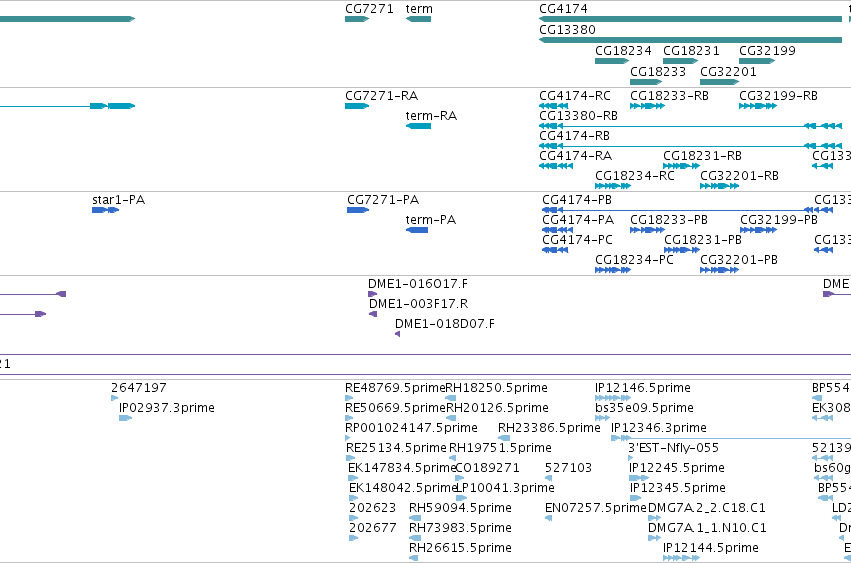This screenshot has height=563, width=851.
Task: Select the CG32201-PB protein label
Action: (739, 261)
